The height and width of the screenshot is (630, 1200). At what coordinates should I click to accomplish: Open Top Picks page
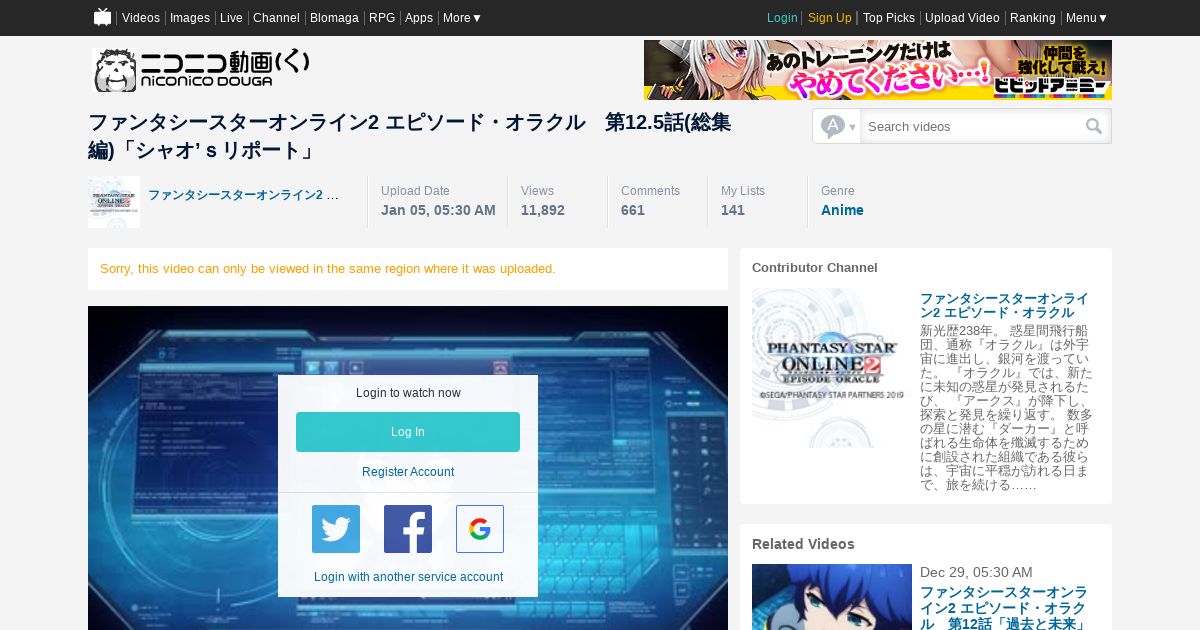click(x=889, y=18)
